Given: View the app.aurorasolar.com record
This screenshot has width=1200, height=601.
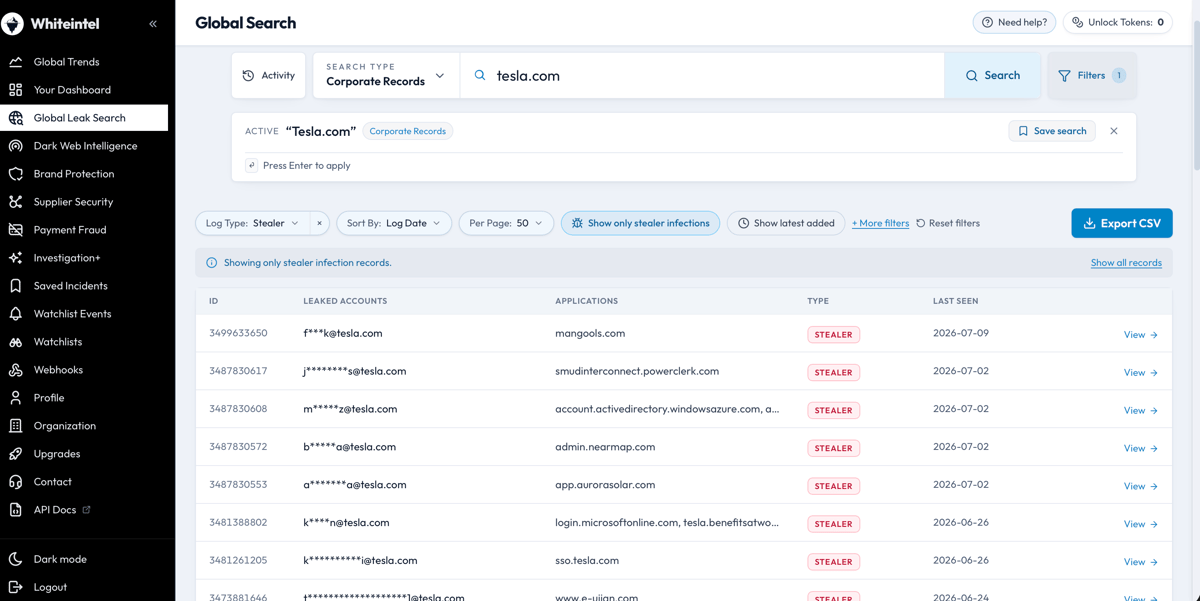Looking at the screenshot, I should (x=1140, y=486).
